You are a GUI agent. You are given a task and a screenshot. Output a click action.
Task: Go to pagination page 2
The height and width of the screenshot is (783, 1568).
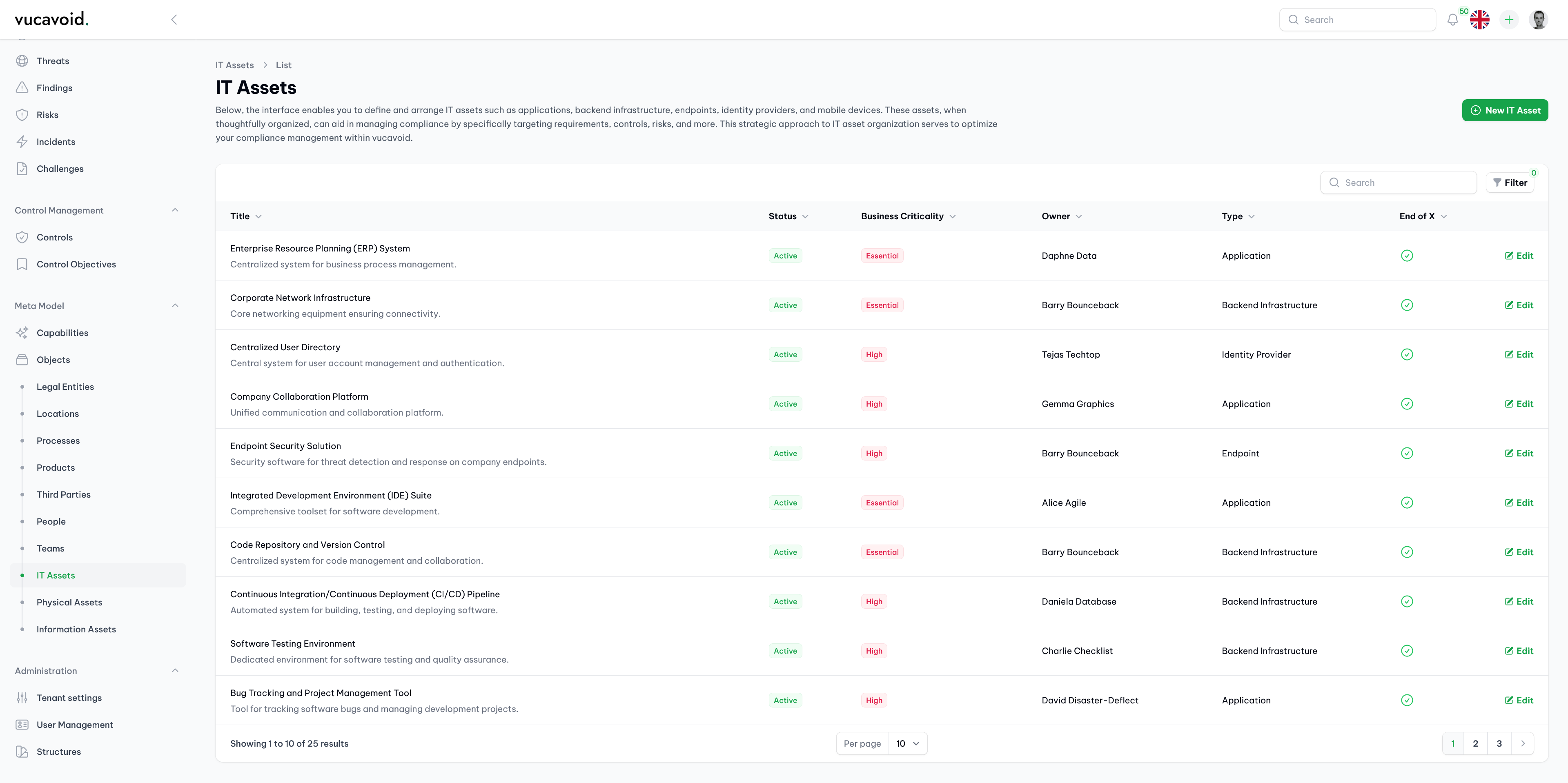pyautogui.click(x=1475, y=743)
